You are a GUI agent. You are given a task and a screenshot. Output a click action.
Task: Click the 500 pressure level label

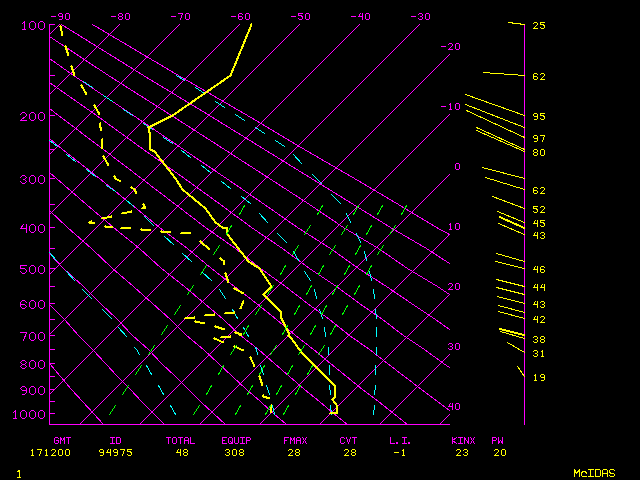[x=34, y=269]
